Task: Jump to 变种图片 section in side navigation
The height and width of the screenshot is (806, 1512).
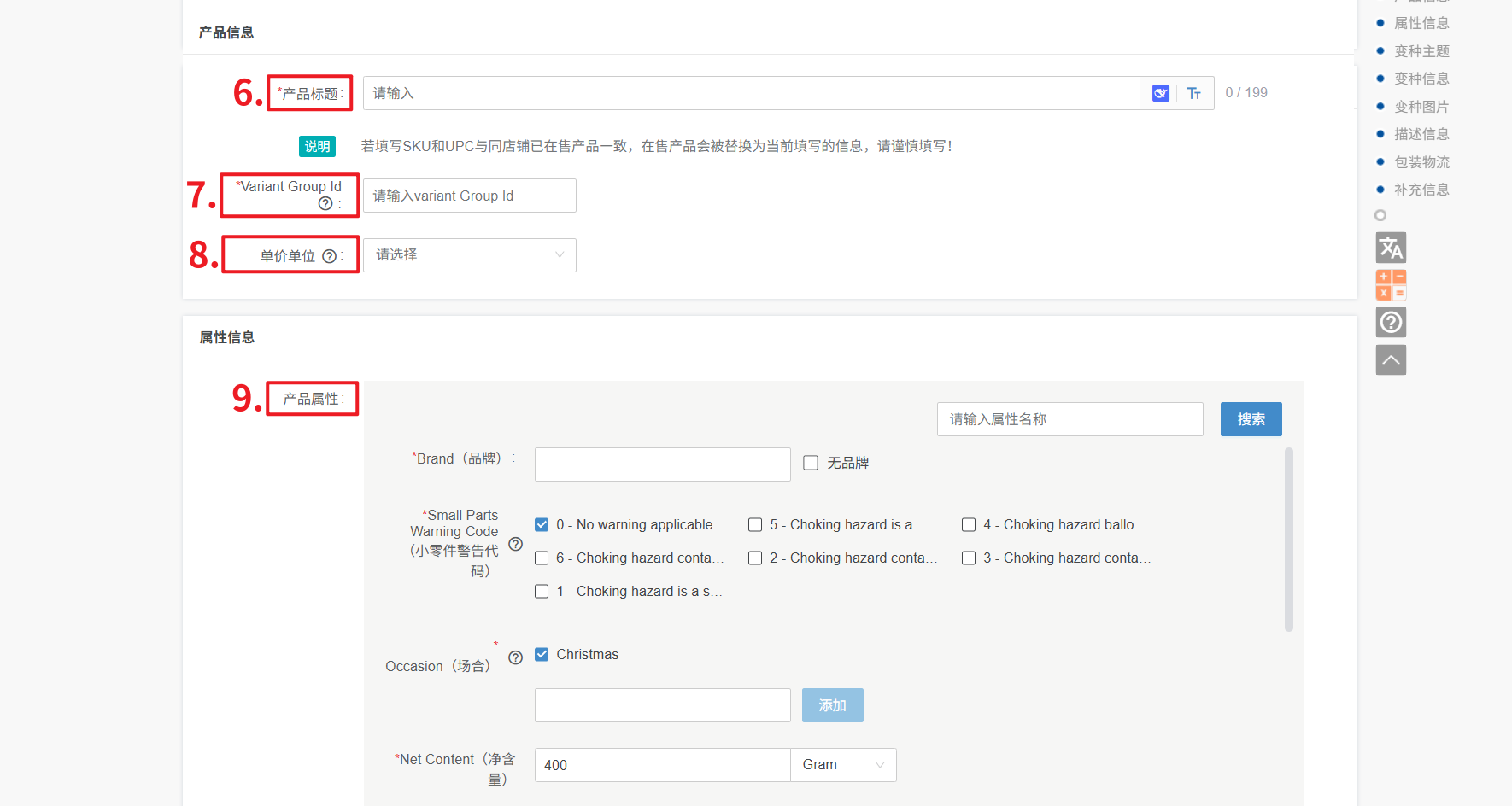Action: 1421,107
